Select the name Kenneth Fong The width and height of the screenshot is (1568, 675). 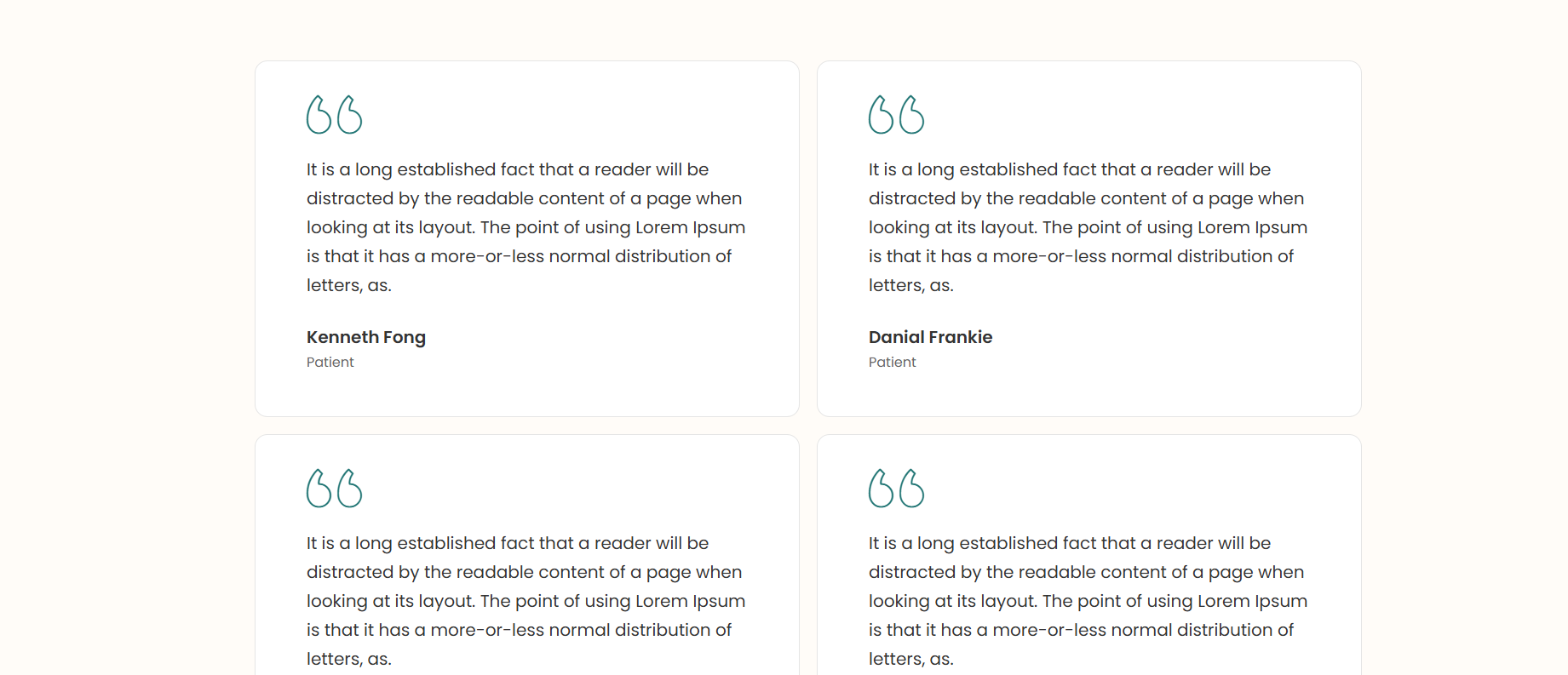tap(365, 337)
